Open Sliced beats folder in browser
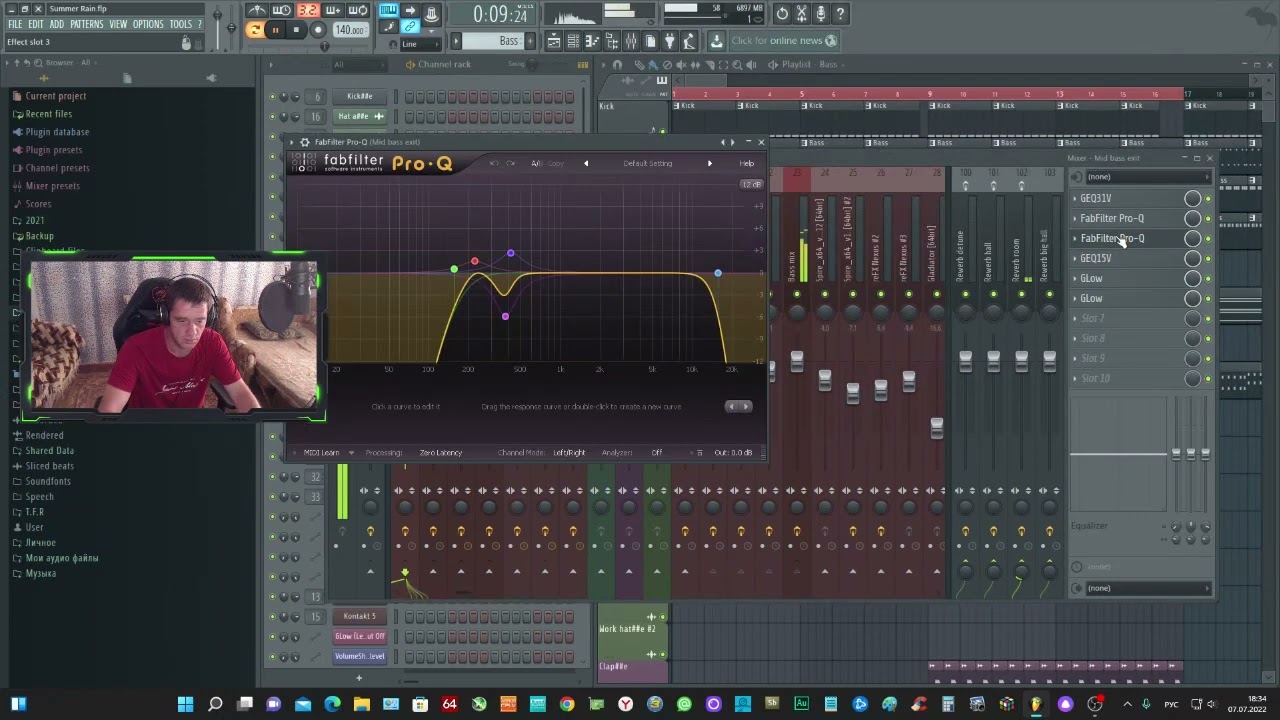Image resolution: width=1280 pixels, height=720 pixels. point(49,466)
